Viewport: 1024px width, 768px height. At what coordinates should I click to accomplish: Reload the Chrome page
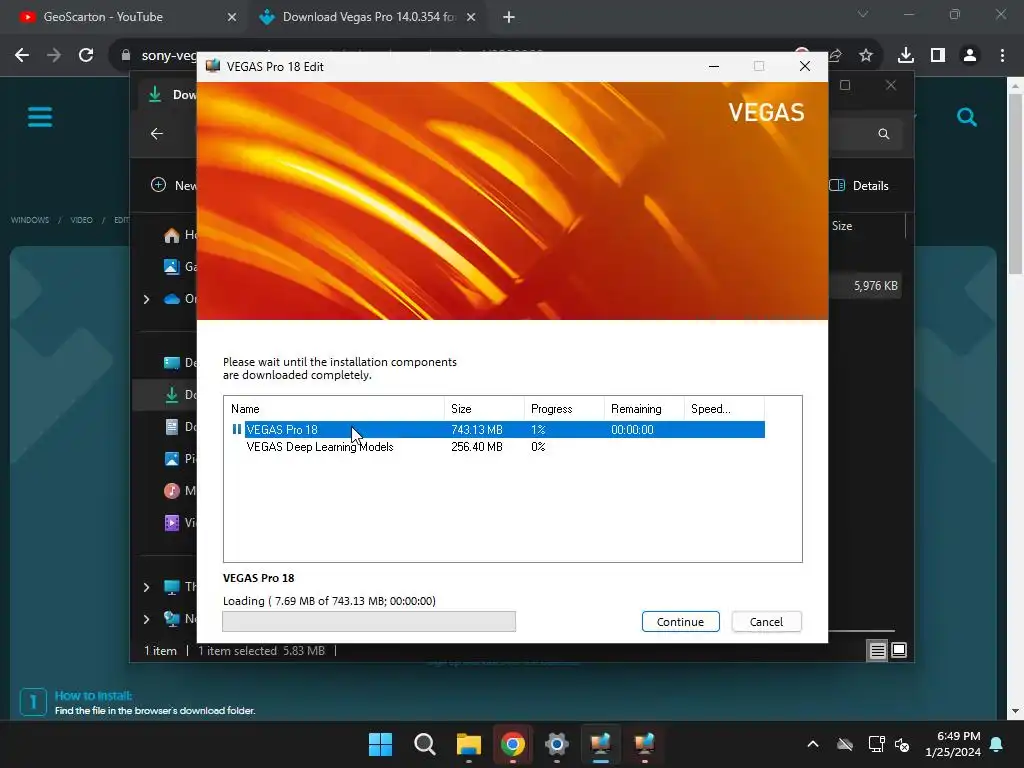tap(86, 55)
